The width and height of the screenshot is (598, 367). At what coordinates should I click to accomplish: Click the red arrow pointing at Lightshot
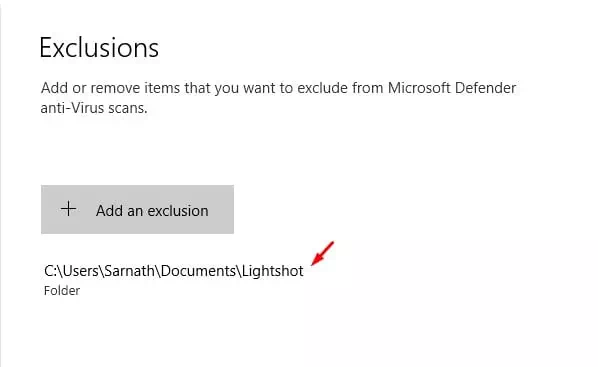coord(322,253)
